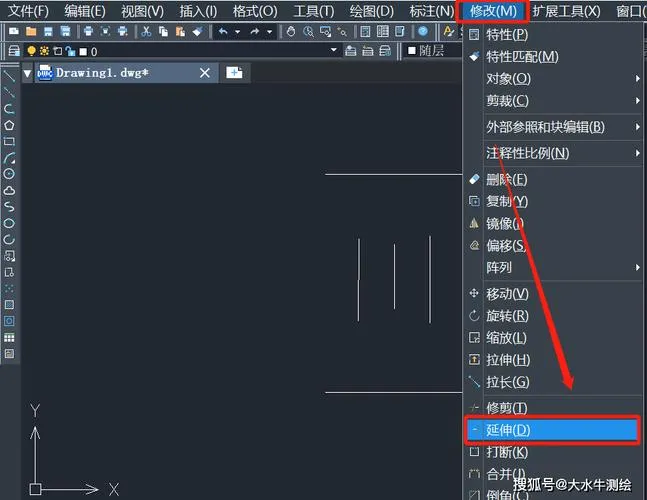Select the Spline tool

pyautogui.click(x=9, y=207)
